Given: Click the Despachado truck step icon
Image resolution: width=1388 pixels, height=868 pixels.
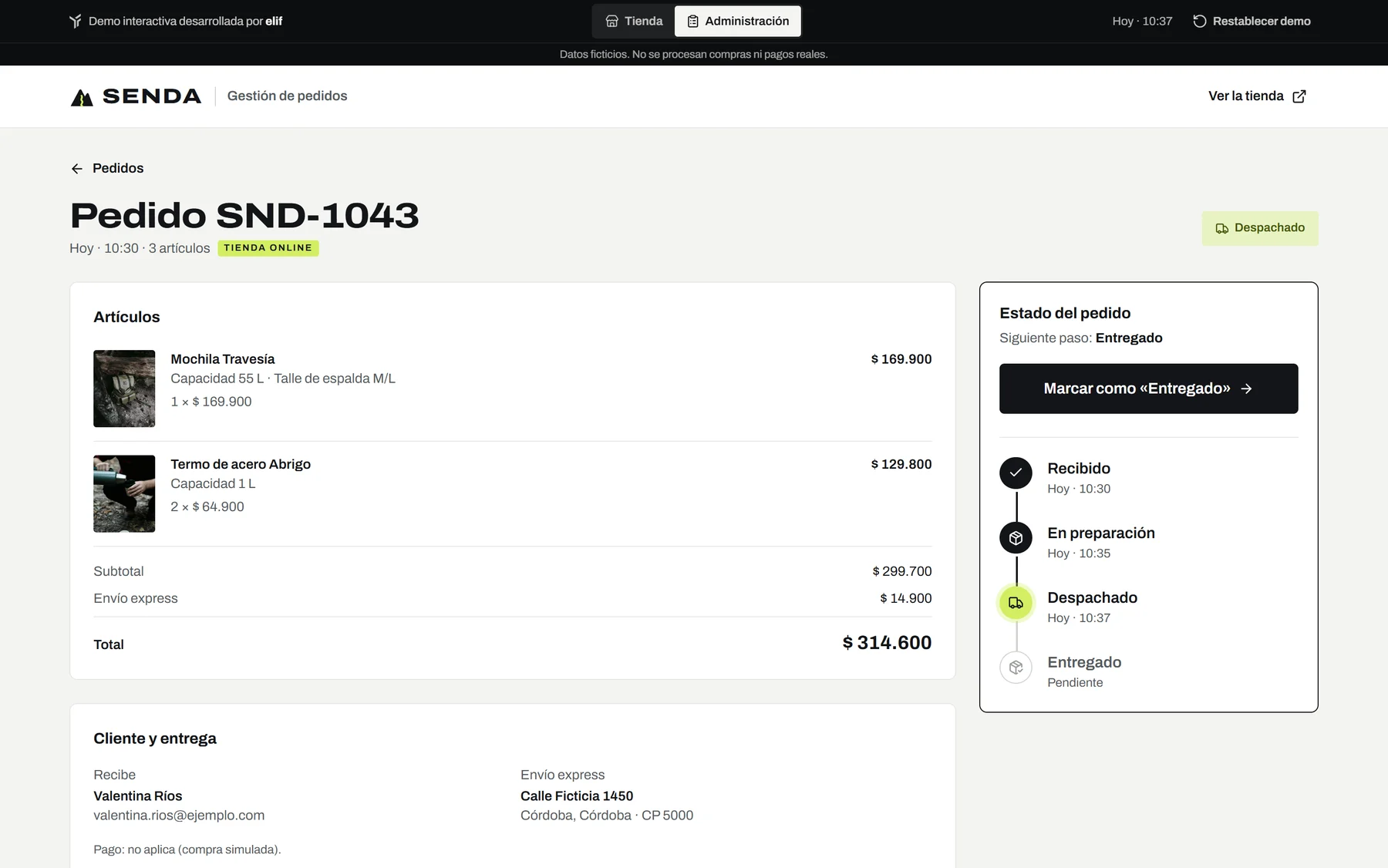Looking at the screenshot, I should click(1016, 603).
